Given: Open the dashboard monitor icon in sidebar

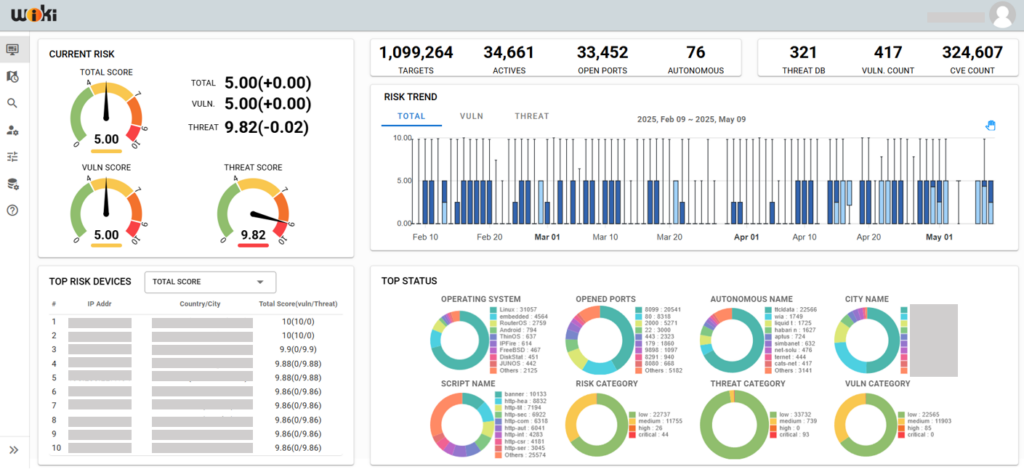Looking at the screenshot, I should 13,49.
